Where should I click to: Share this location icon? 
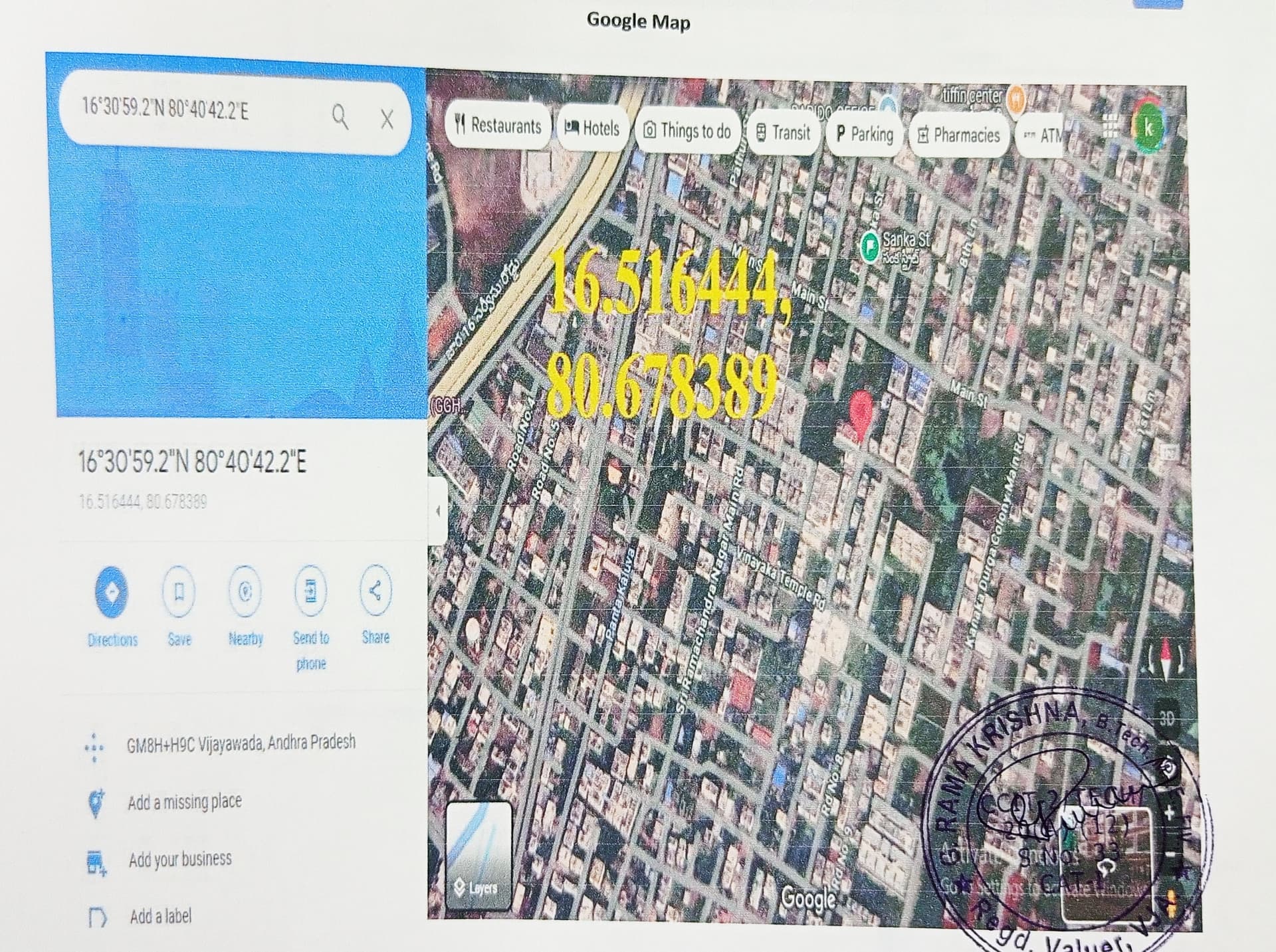375,590
